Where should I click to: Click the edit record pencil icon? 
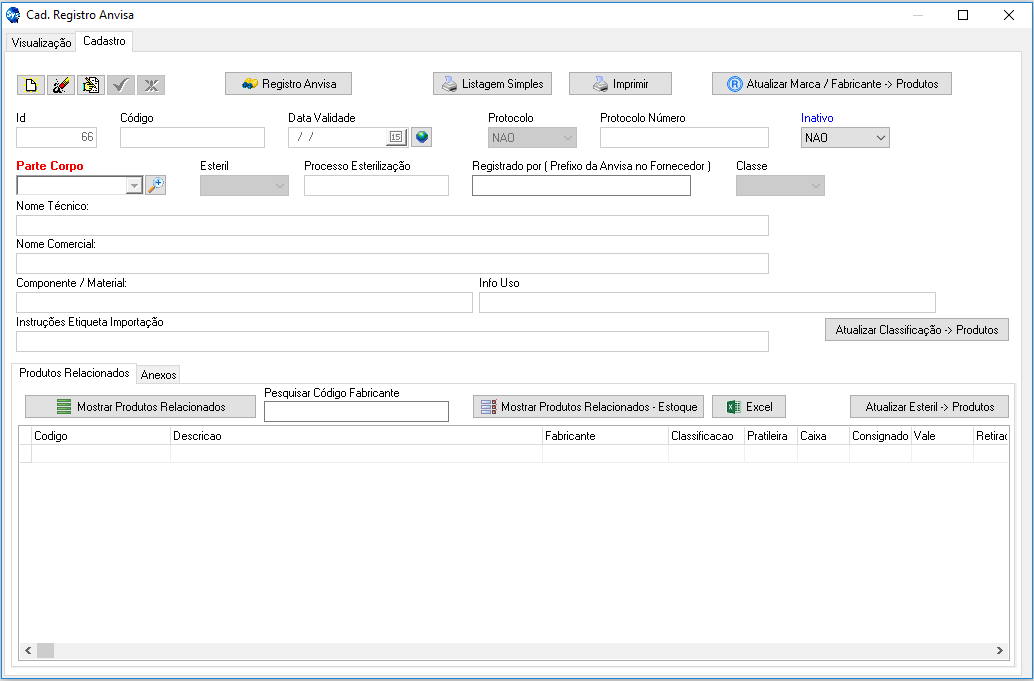tap(61, 85)
